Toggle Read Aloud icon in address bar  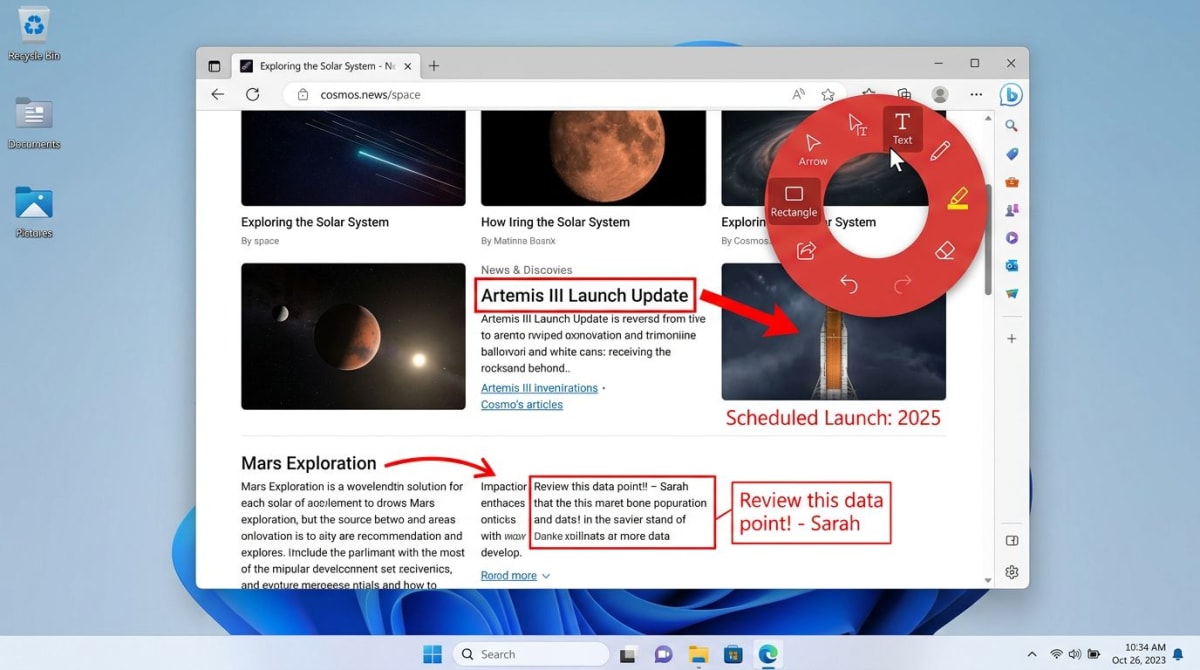coord(798,94)
